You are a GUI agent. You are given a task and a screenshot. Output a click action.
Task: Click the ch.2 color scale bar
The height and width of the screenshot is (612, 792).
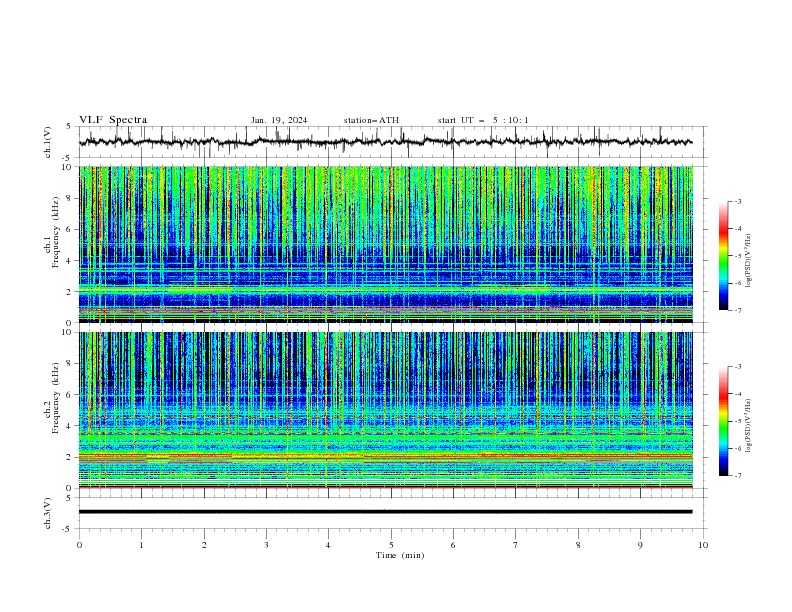tap(724, 421)
